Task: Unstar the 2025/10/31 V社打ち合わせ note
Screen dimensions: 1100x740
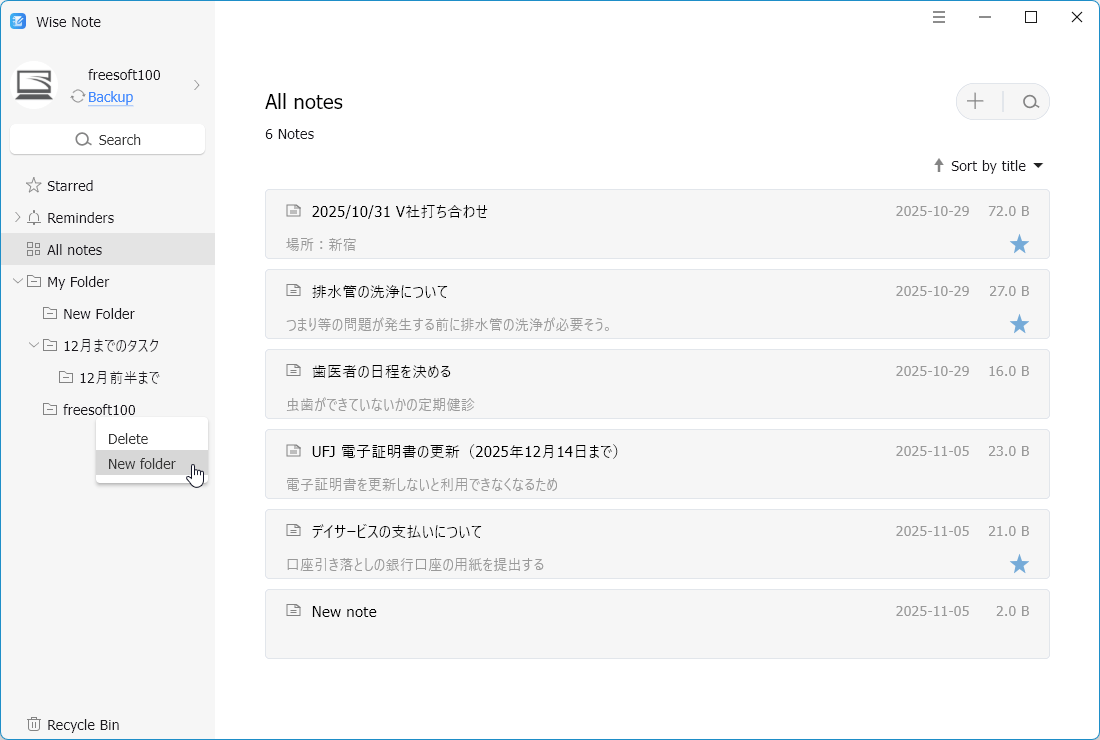Action: click(1019, 244)
